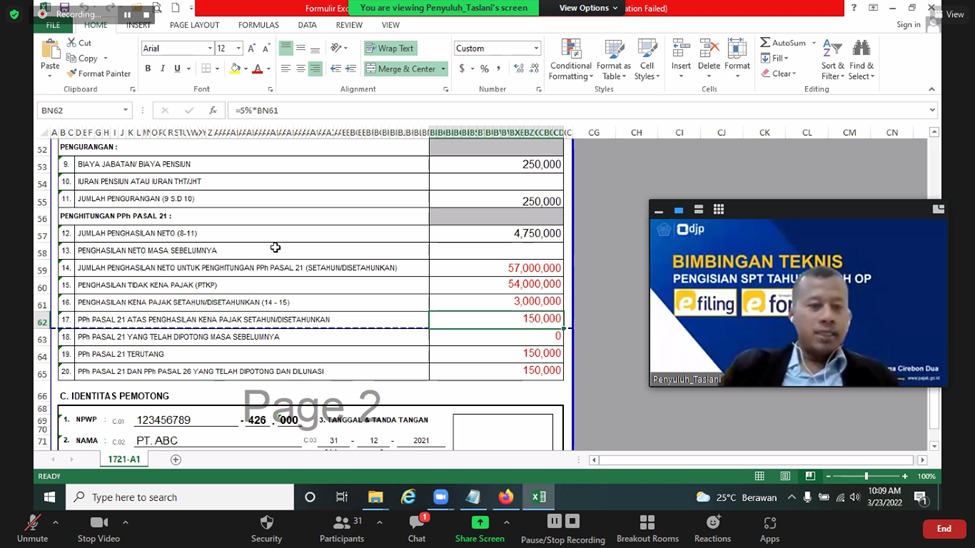The width and height of the screenshot is (975, 548).
Task: Open the Custom number format dropdown
Action: click(x=536, y=48)
